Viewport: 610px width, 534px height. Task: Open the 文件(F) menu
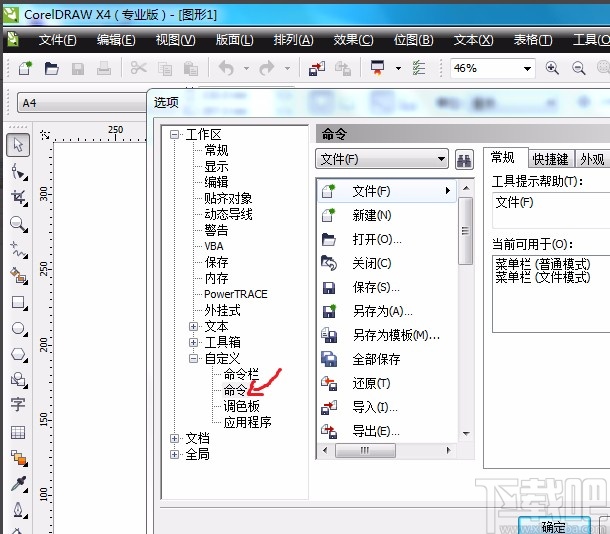coord(57,40)
